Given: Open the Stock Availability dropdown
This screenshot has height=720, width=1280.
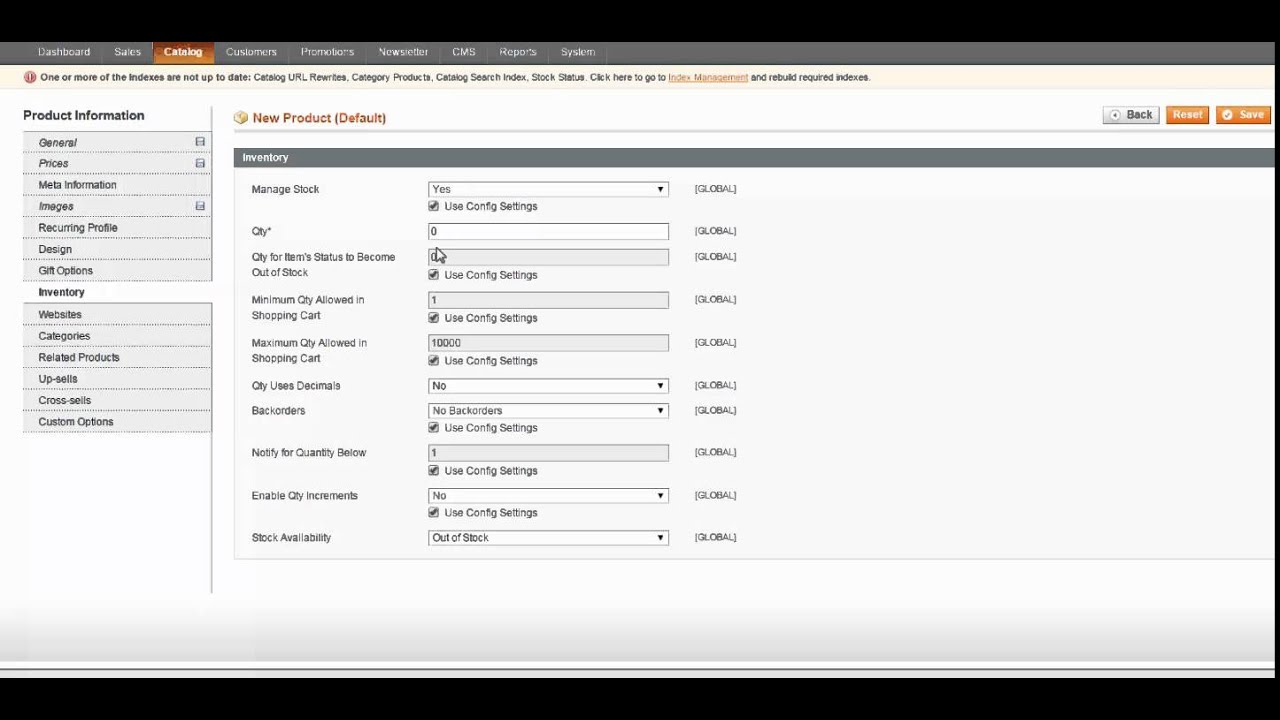Looking at the screenshot, I should (x=548, y=538).
